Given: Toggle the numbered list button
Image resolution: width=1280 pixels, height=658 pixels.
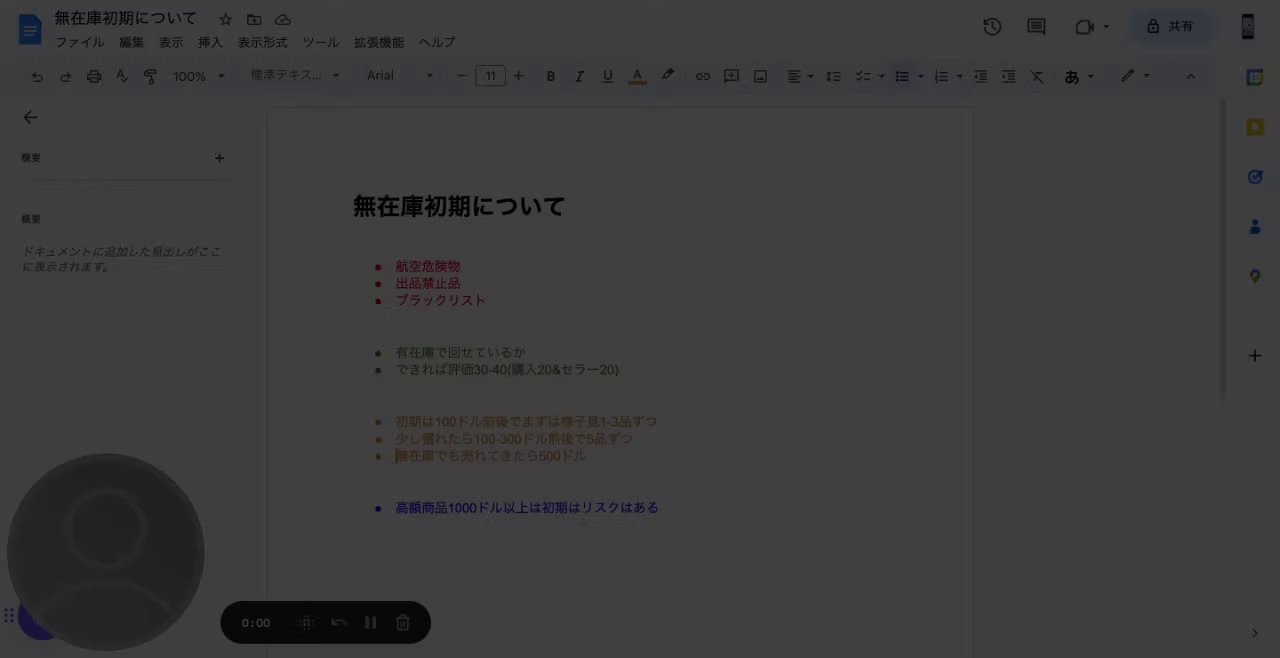Looking at the screenshot, I should (941, 76).
